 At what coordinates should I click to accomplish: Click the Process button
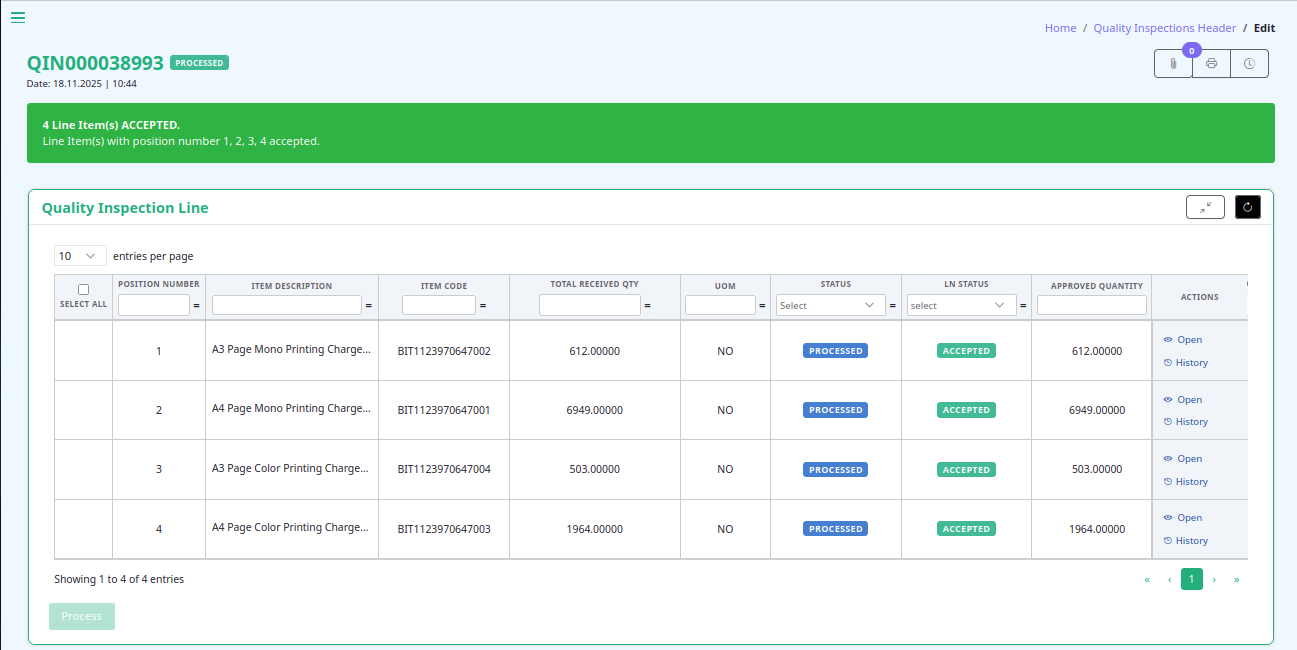tap(82, 616)
